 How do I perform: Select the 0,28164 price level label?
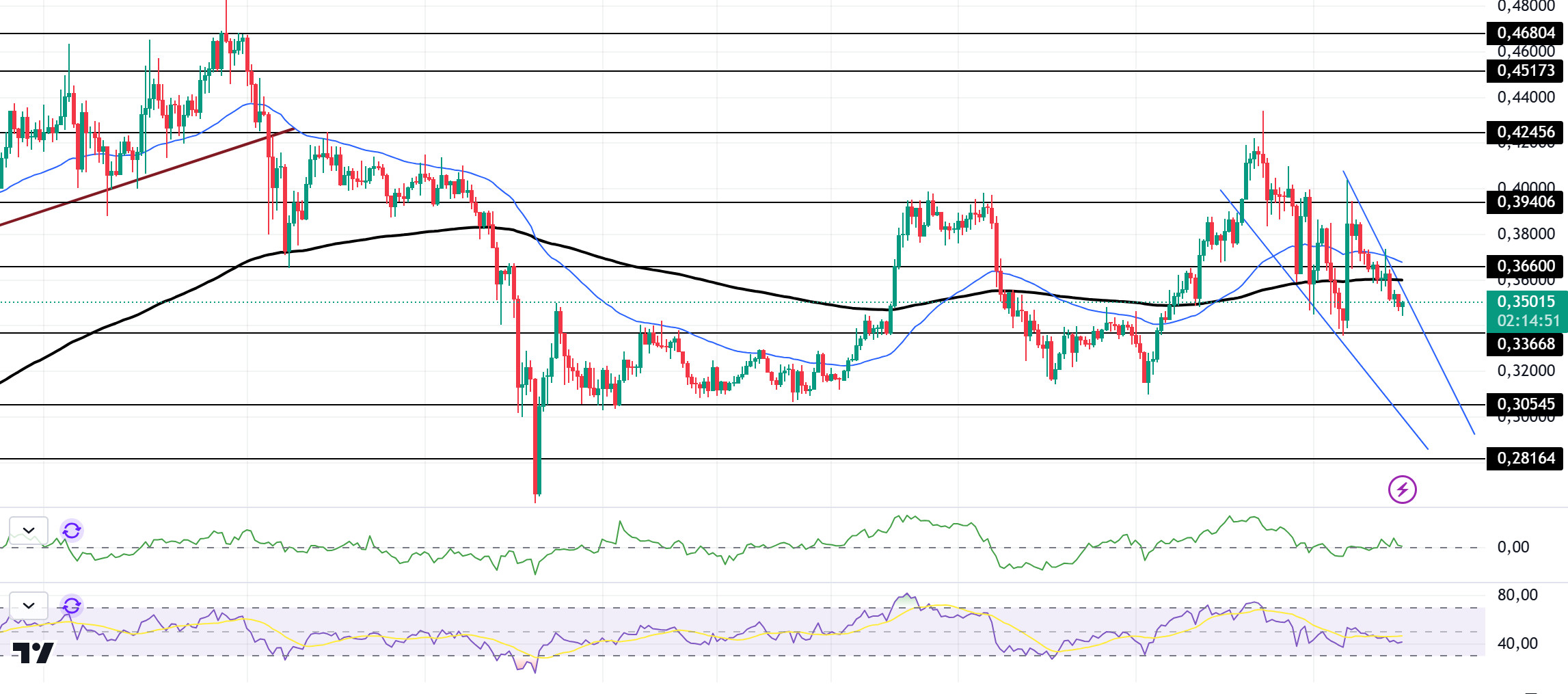(1525, 458)
